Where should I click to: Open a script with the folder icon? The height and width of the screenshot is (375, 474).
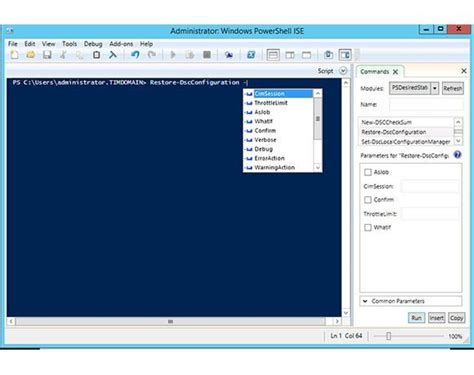tap(31, 55)
